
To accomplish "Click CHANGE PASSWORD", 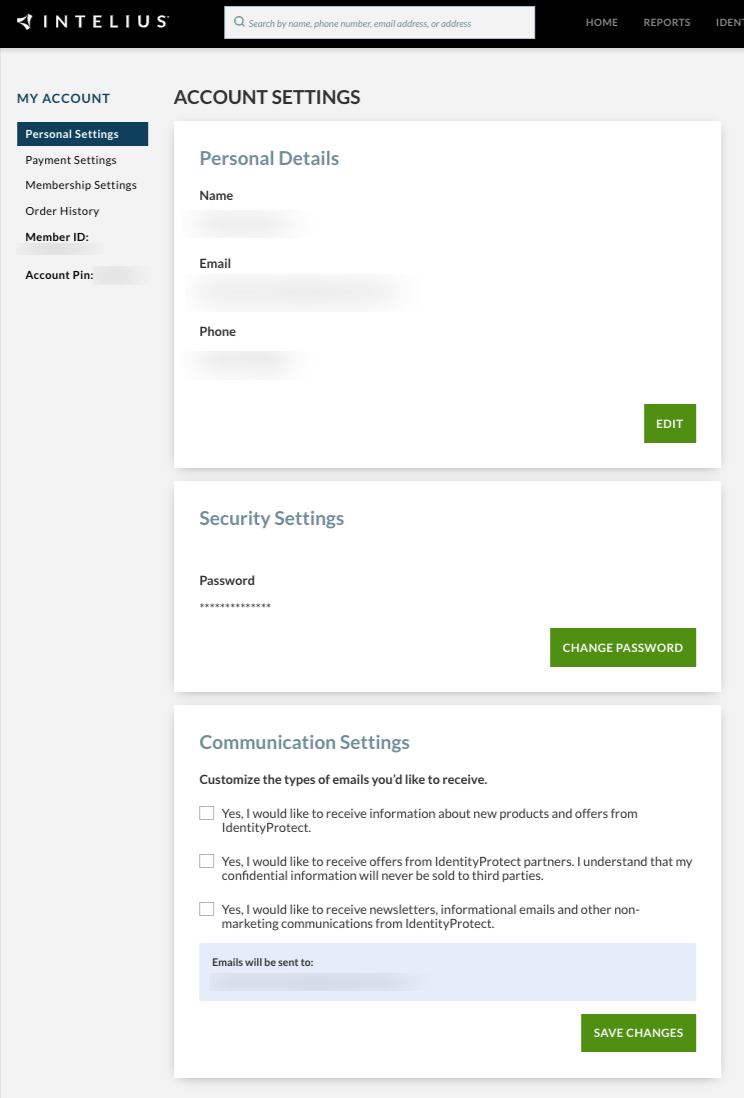I will [622, 647].
